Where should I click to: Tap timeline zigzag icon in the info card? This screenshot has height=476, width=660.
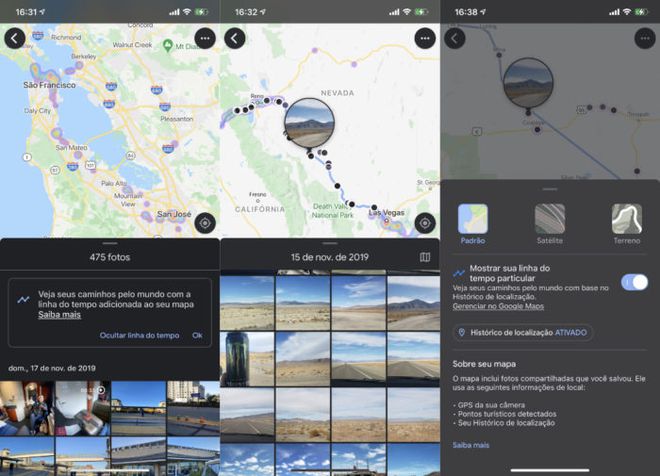pos(24,300)
